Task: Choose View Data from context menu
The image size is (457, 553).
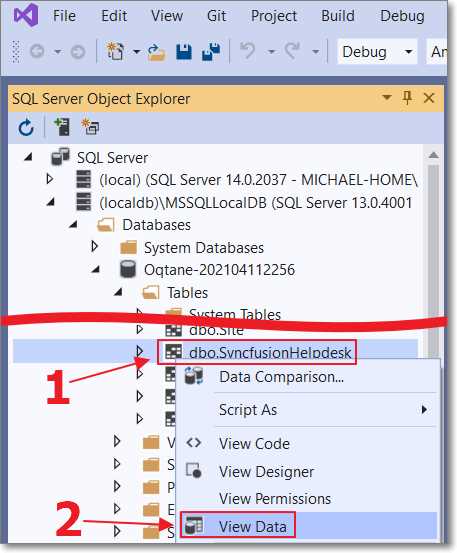Action: pos(252,527)
